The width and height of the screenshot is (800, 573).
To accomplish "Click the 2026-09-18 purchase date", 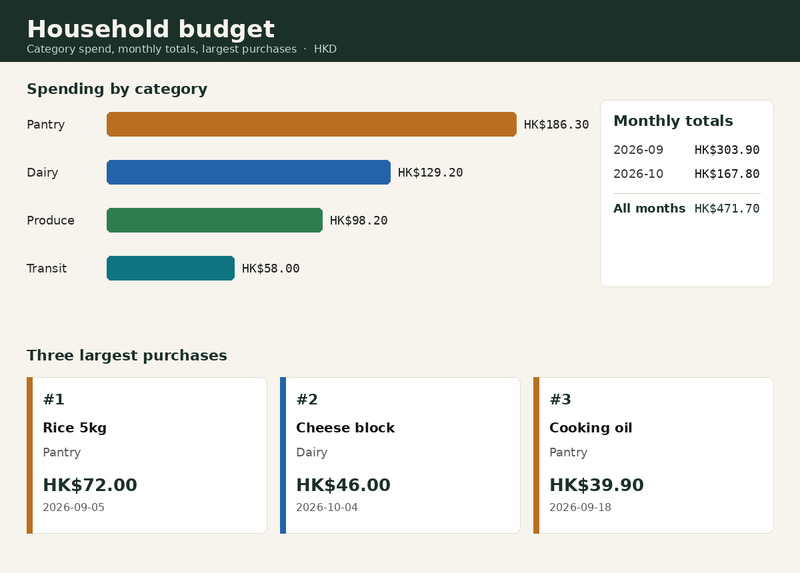I will click(x=580, y=507).
